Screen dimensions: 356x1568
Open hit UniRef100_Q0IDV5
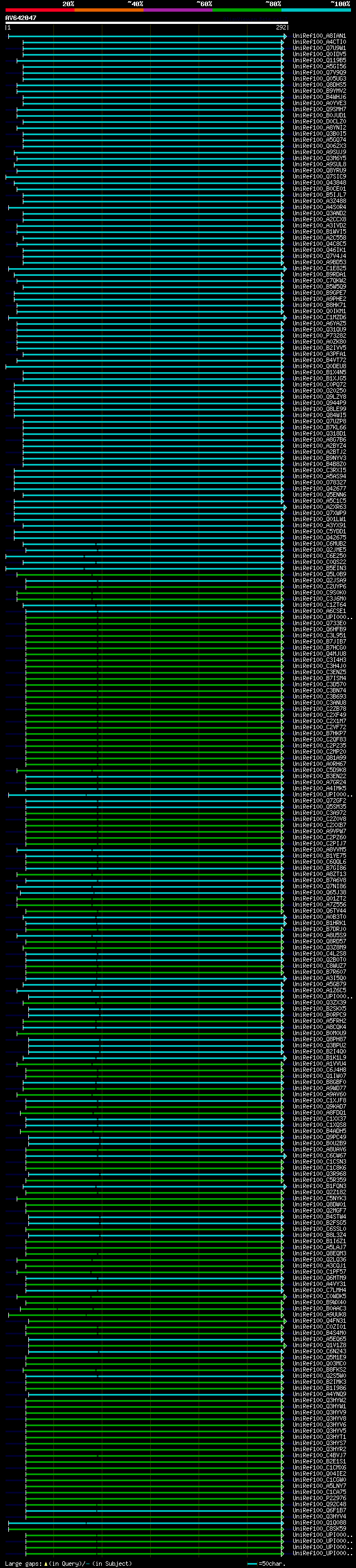tap(319, 54)
